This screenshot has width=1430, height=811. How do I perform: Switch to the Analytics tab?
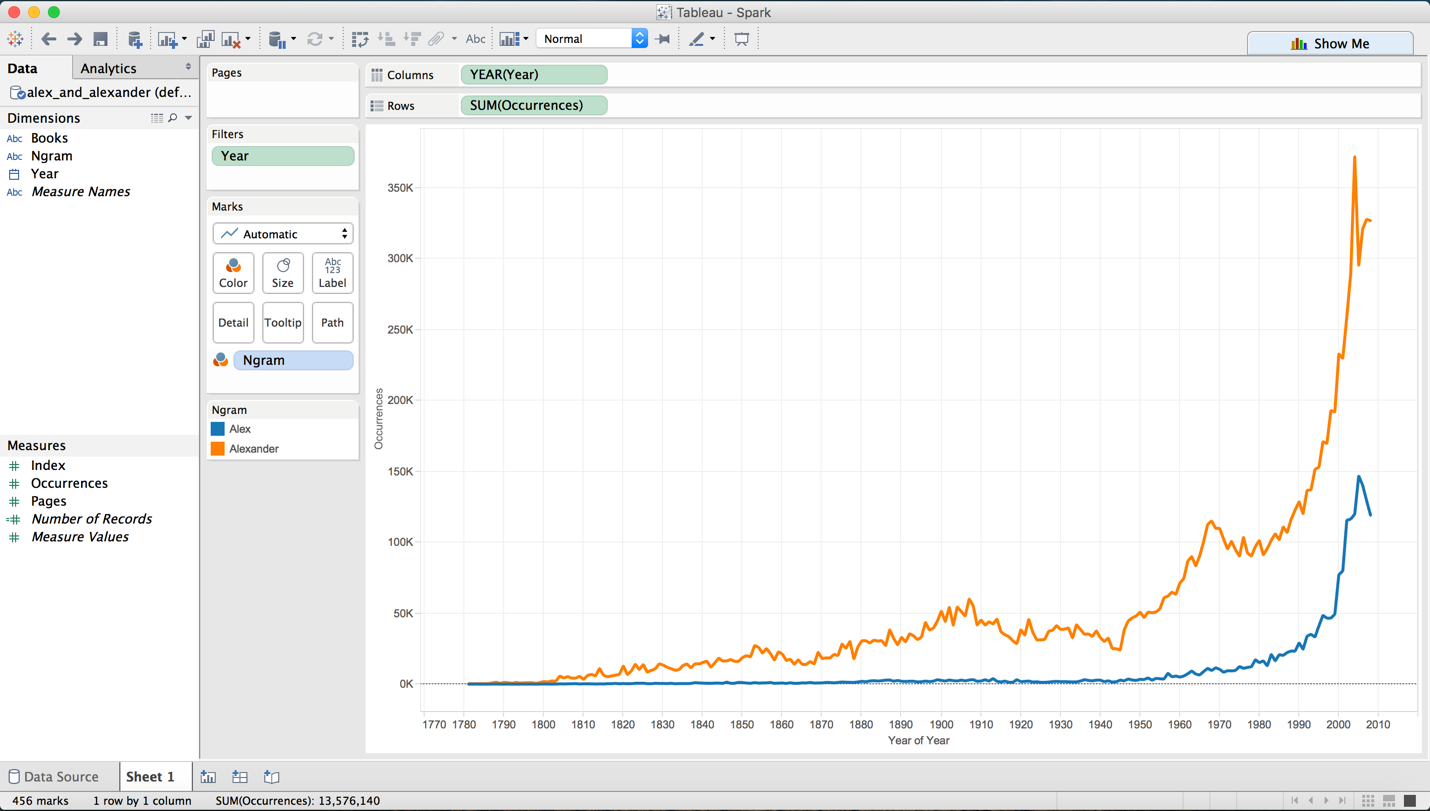pyautogui.click(x=108, y=68)
